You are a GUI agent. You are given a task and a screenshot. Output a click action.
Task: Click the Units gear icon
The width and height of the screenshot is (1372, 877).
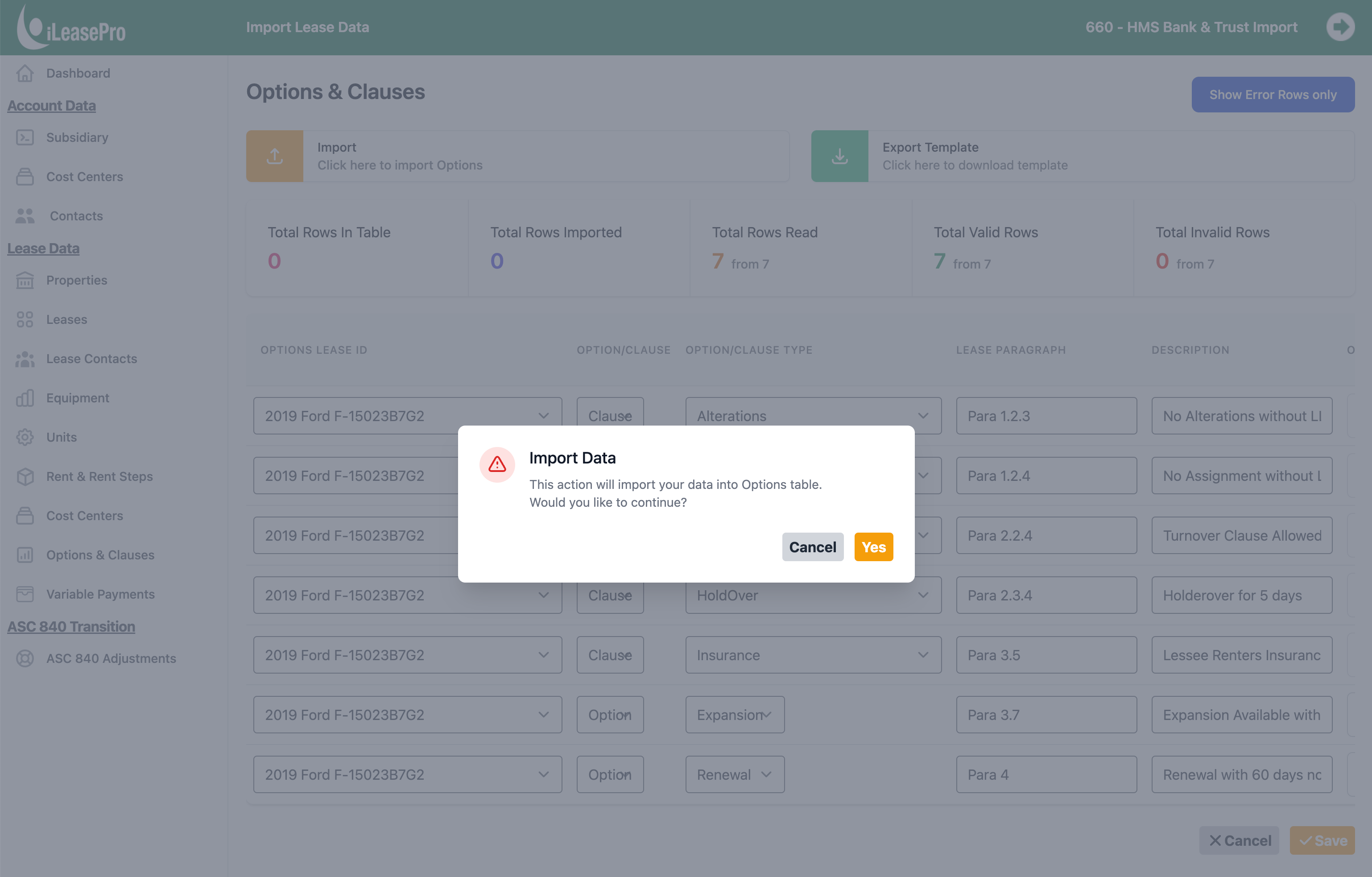click(x=25, y=437)
